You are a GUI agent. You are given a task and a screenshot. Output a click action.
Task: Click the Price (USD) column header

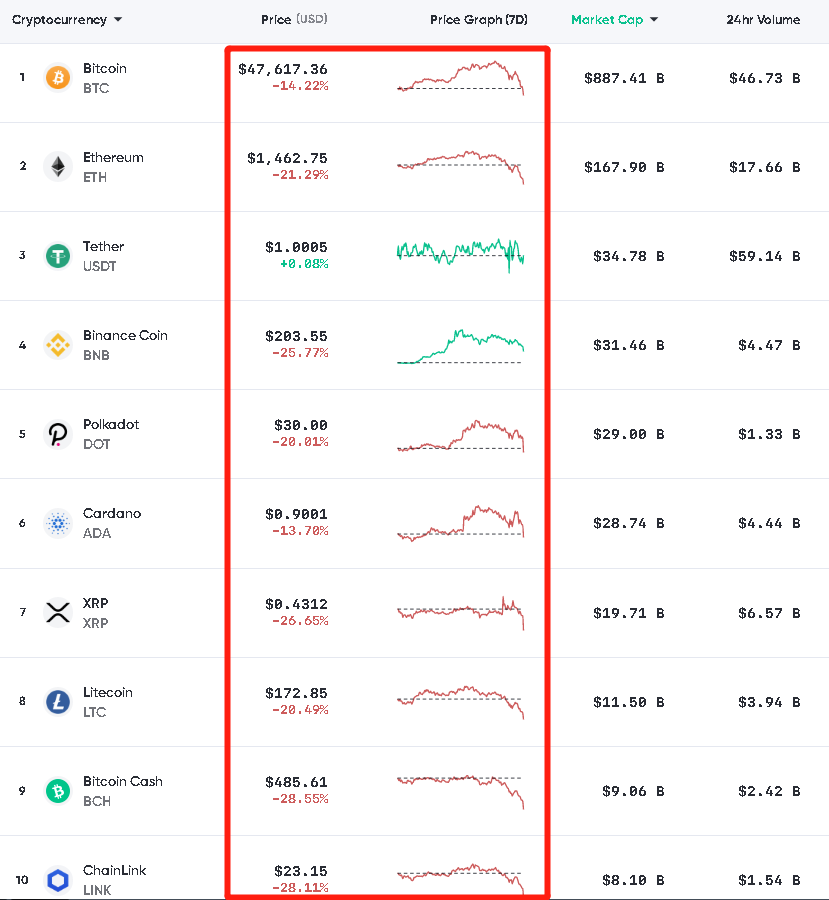pyautogui.click(x=293, y=20)
